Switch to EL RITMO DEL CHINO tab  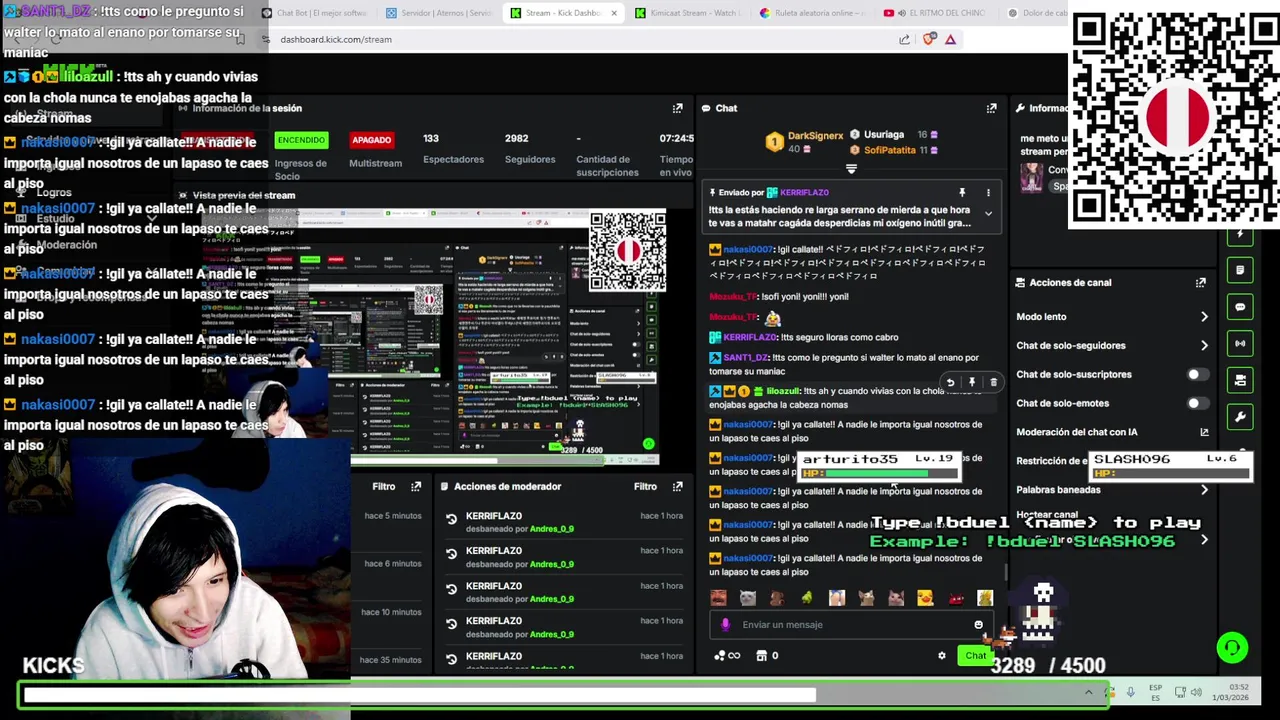(x=935, y=13)
